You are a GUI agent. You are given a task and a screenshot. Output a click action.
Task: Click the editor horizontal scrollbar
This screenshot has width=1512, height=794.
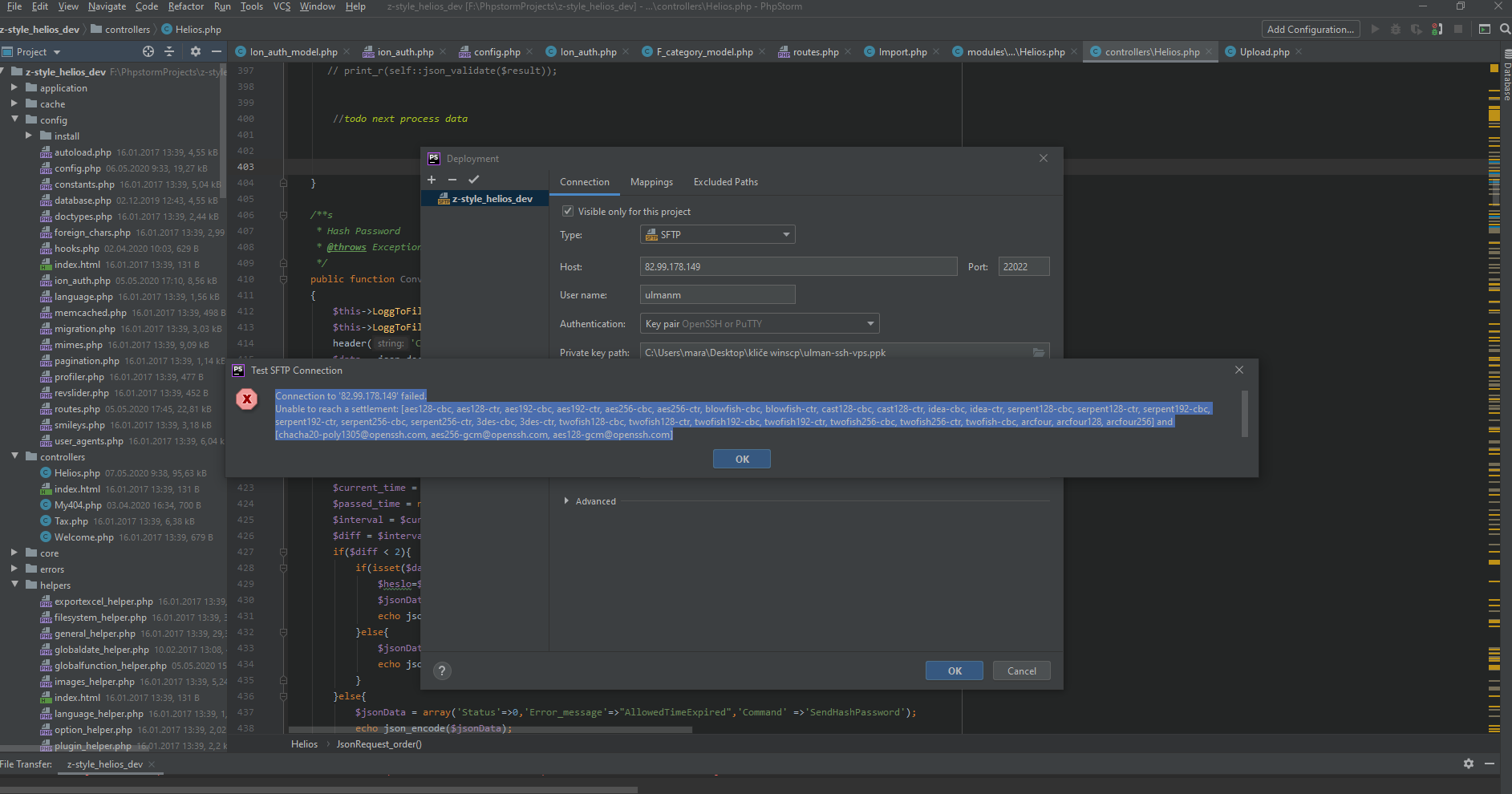click(x=489, y=730)
